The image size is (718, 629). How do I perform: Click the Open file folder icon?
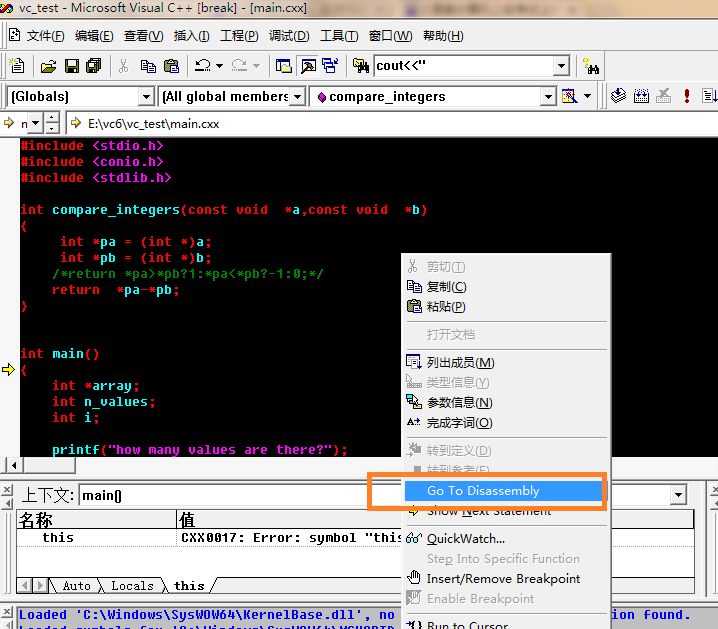click(x=48, y=66)
